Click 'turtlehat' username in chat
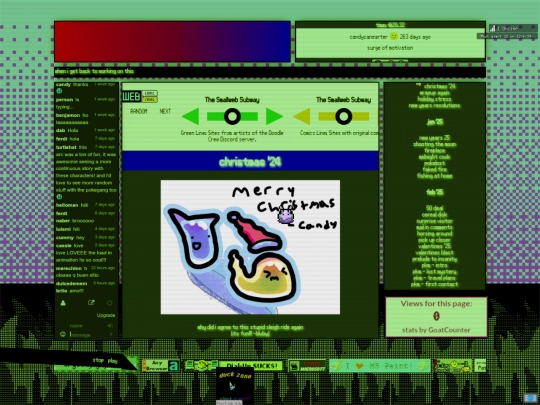Viewport: 540px width, 405px height. (x=66, y=147)
